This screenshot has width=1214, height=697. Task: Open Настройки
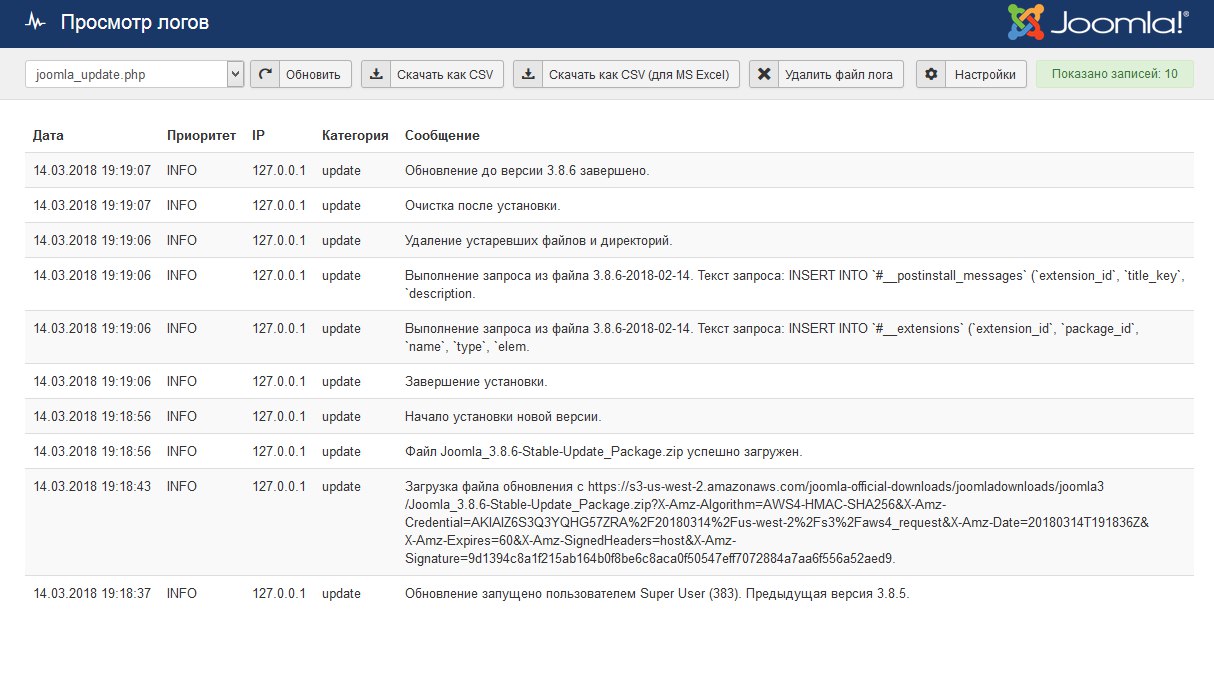point(984,74)
